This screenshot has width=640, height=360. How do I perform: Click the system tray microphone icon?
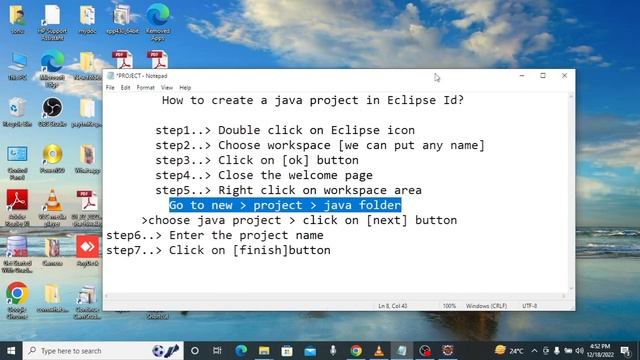pyautogui.click(x=557, y=351)
